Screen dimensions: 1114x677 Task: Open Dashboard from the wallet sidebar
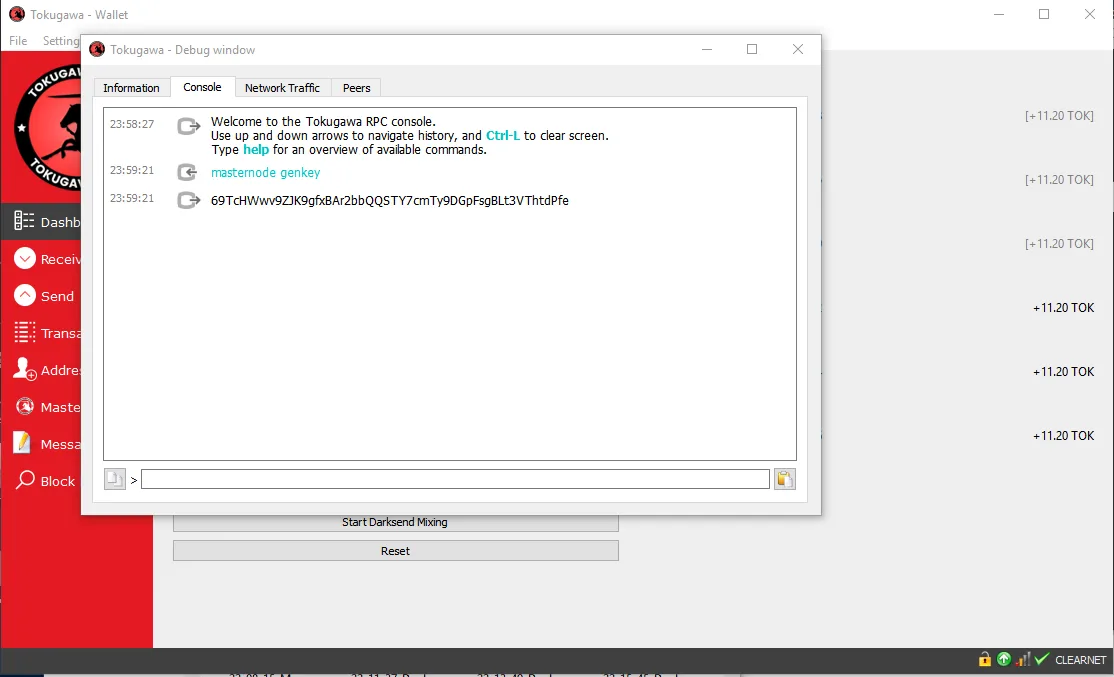(x=40, y=222)
